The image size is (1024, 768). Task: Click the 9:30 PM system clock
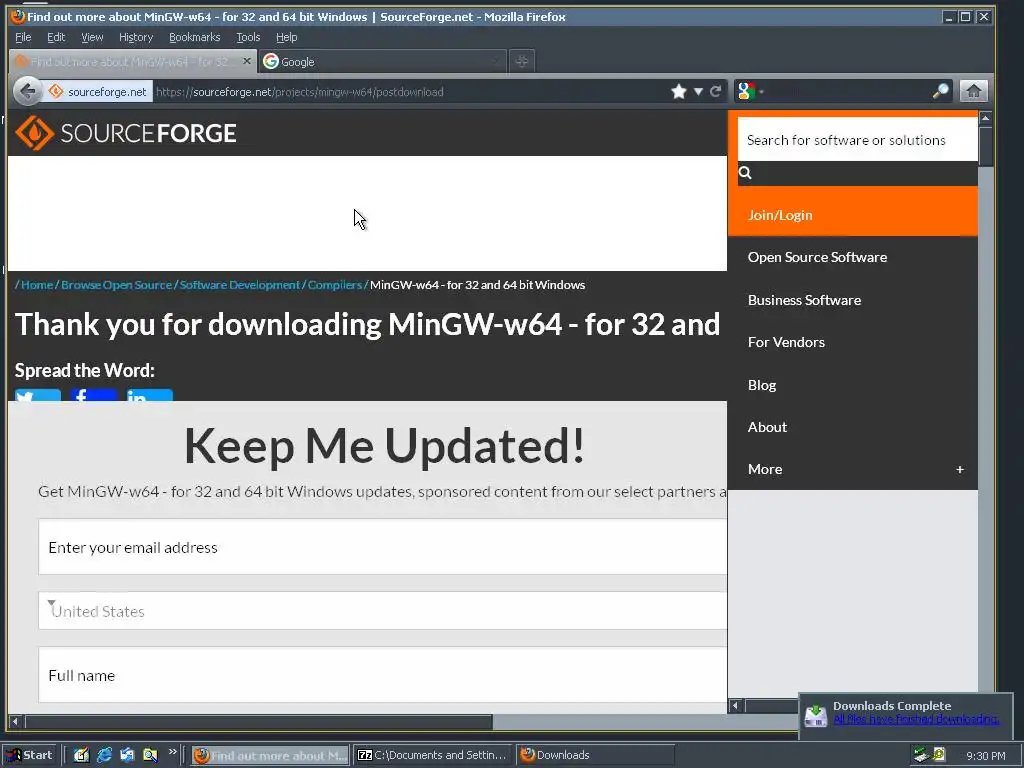pyautogui.click(x=985, y=756)
